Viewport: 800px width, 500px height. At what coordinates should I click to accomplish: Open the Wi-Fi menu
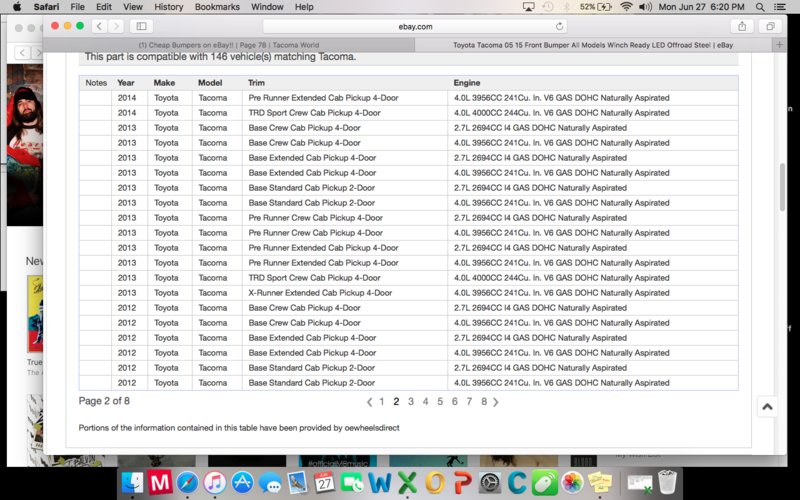click(x=626, y=7)
